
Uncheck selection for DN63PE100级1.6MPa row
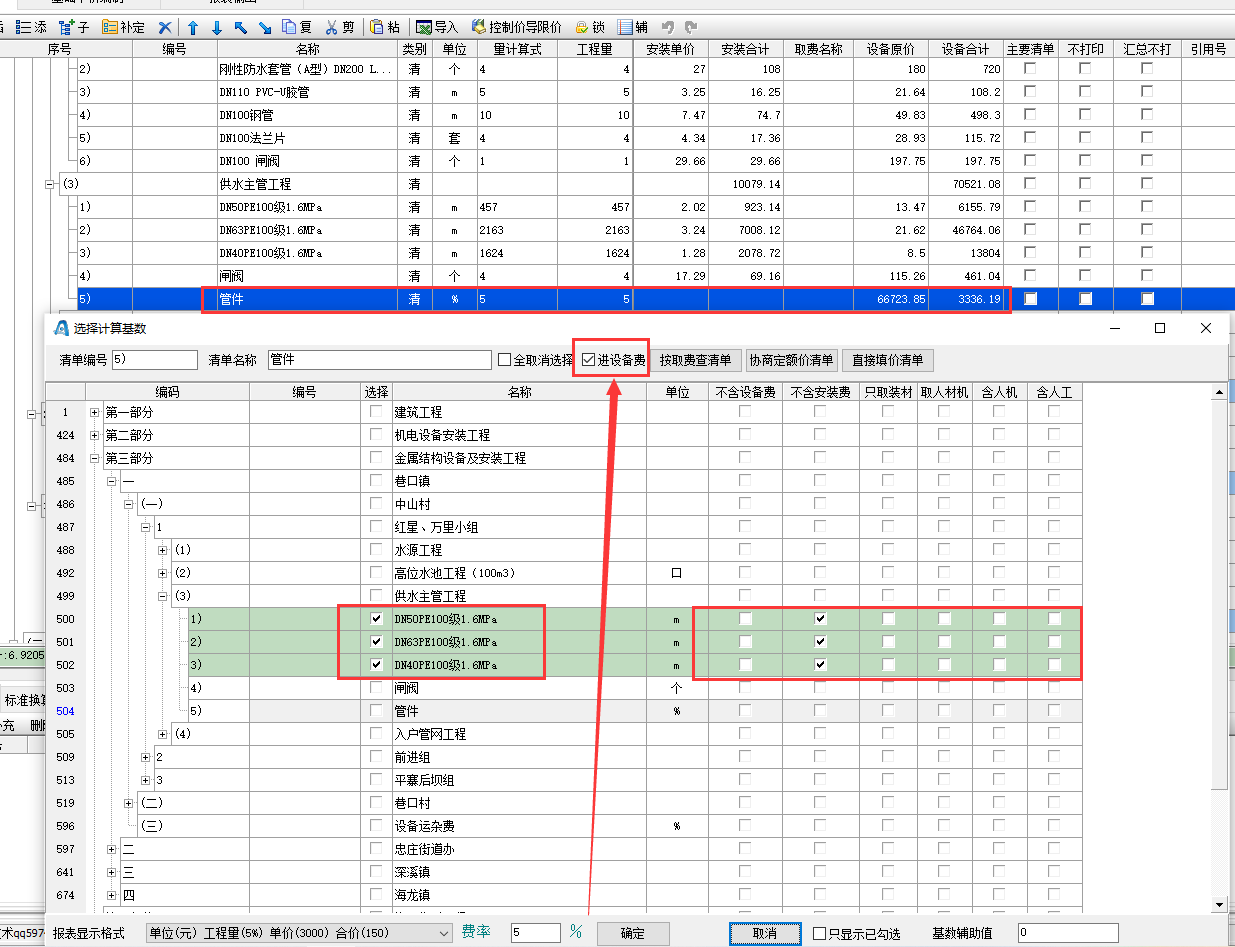coord(376,642)
